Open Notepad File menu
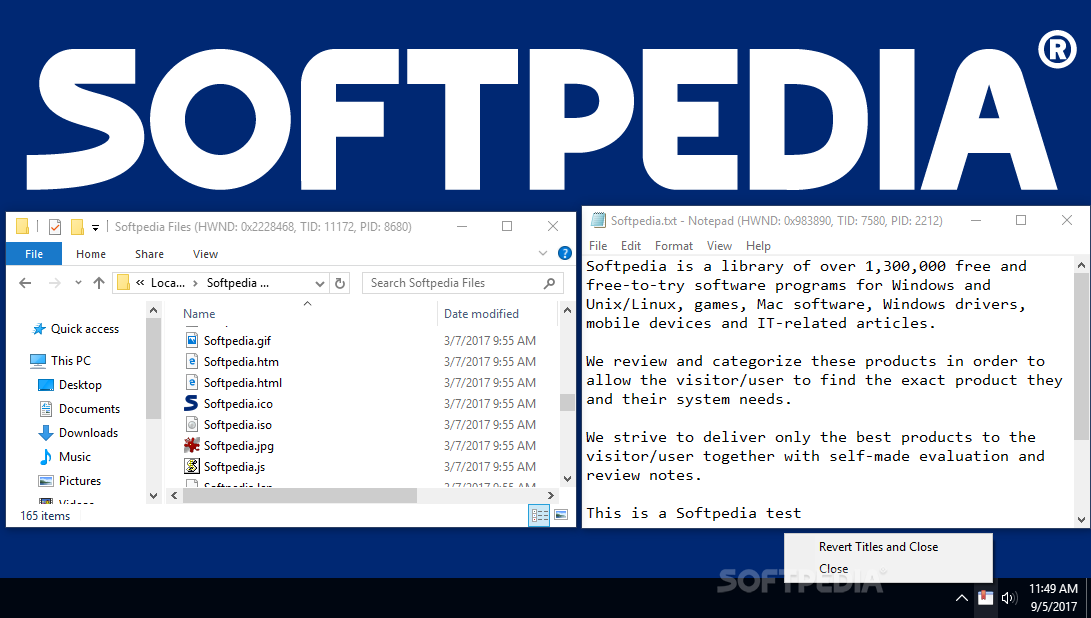The width and height of the screenshot is (1091, 618). pyautogui.click(x=598, y=246)
